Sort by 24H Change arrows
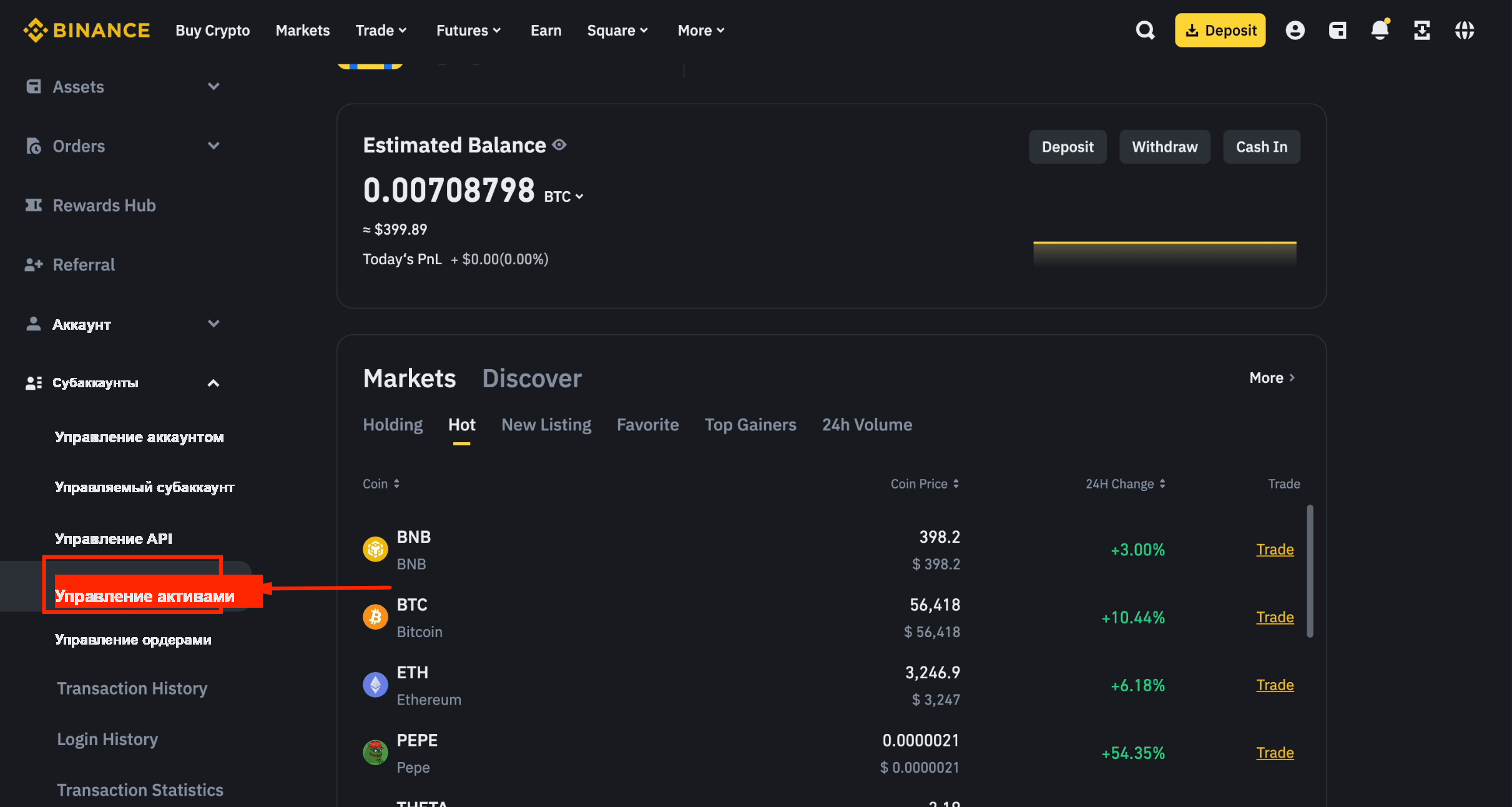Image resolution: width=1512 pixels, height=807 pixels. (1162, 484)
